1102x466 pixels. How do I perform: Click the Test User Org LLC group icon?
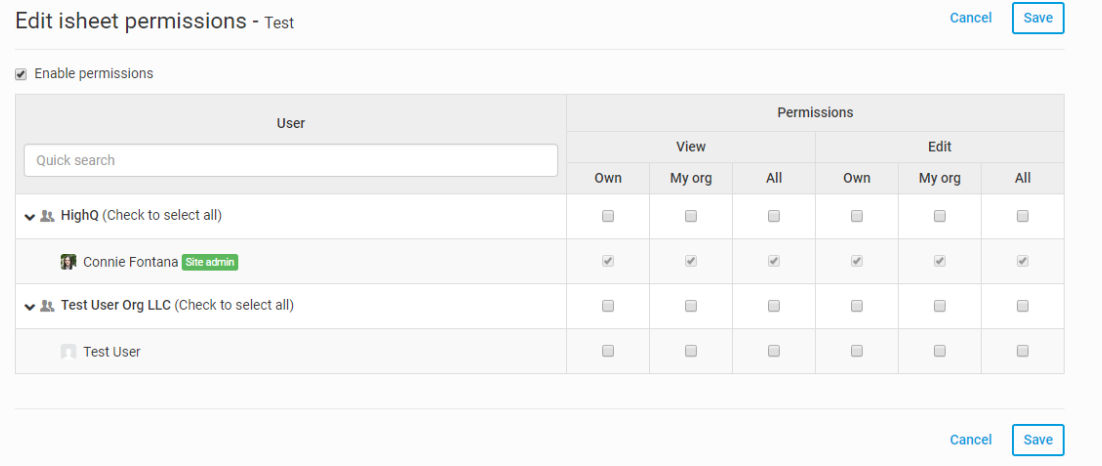point(47,306)
